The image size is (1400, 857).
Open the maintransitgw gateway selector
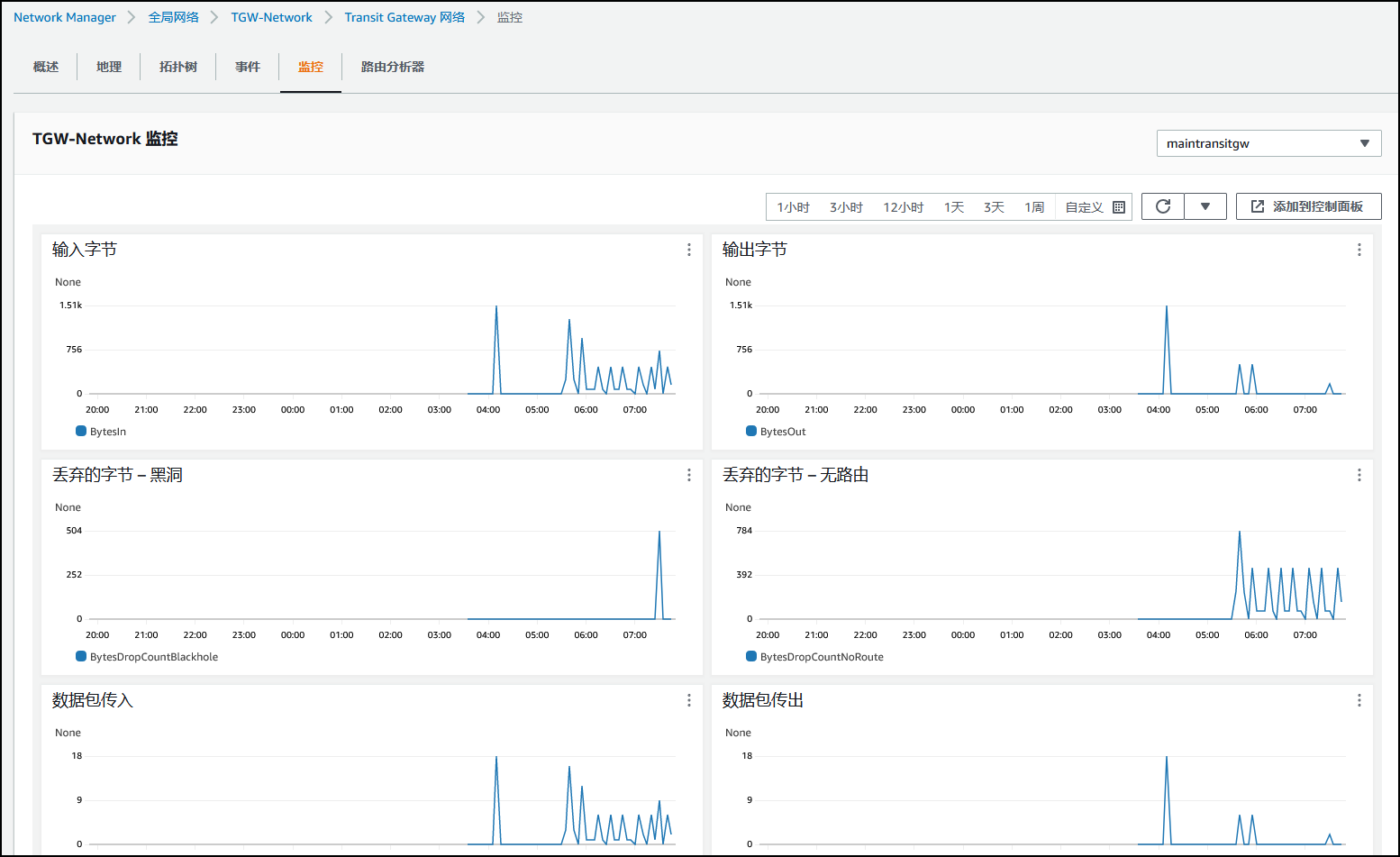click(x=1268, y=143)
